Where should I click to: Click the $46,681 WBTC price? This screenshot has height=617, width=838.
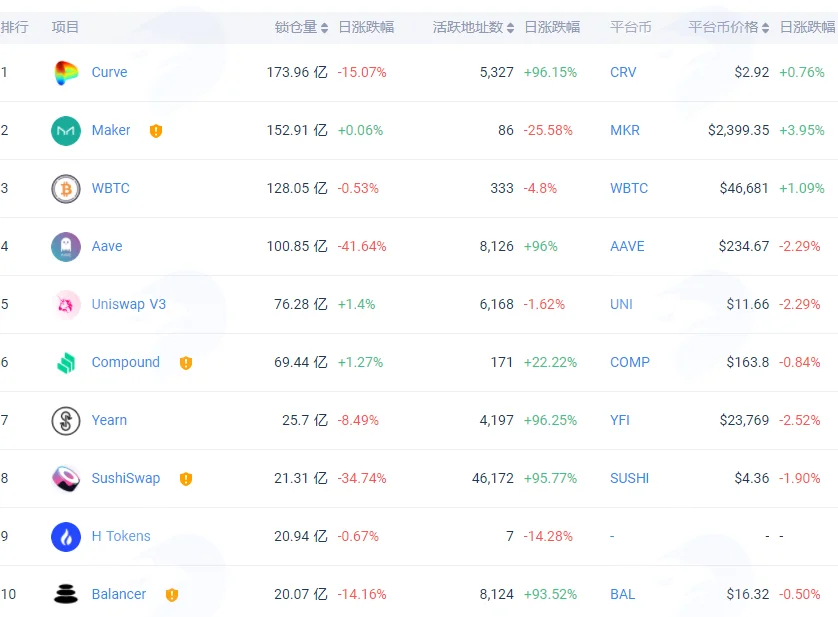[744, 188]
